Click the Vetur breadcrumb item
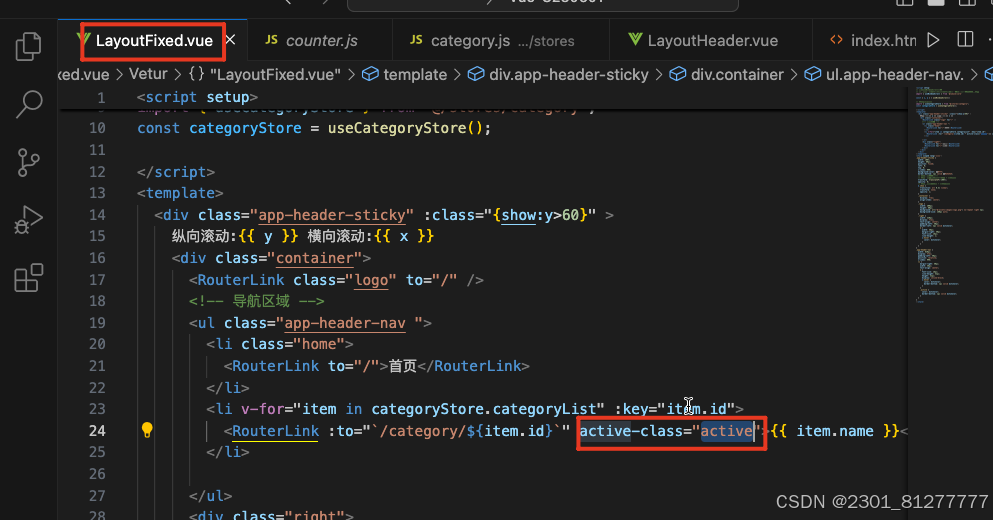The width and height of the screenshot is (993, 520). [148, 74]
